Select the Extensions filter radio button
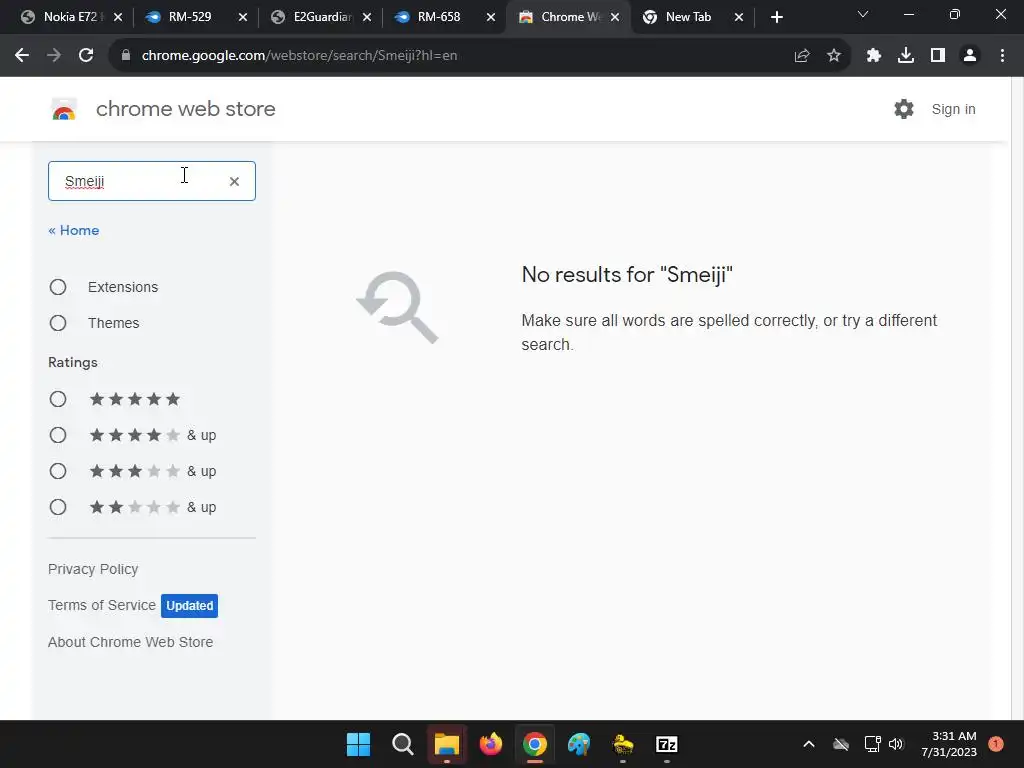 58,287
